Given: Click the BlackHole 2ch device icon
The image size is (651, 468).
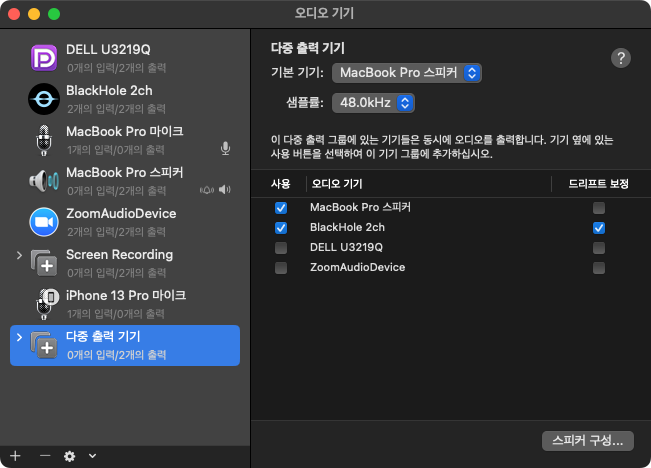Looking at the screenshot, I should (44, 99).
